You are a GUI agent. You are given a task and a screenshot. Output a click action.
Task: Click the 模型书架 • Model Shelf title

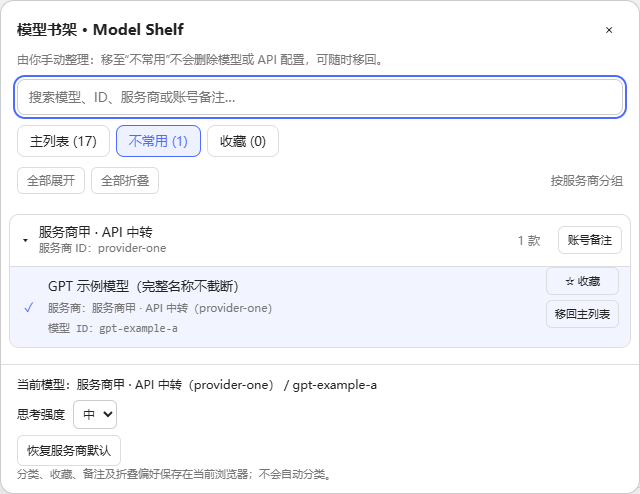tap(100, 30)
